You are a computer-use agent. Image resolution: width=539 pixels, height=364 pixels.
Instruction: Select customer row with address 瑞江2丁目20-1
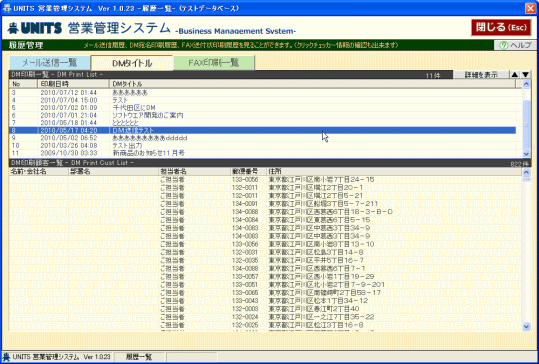[x=265, y=188]
